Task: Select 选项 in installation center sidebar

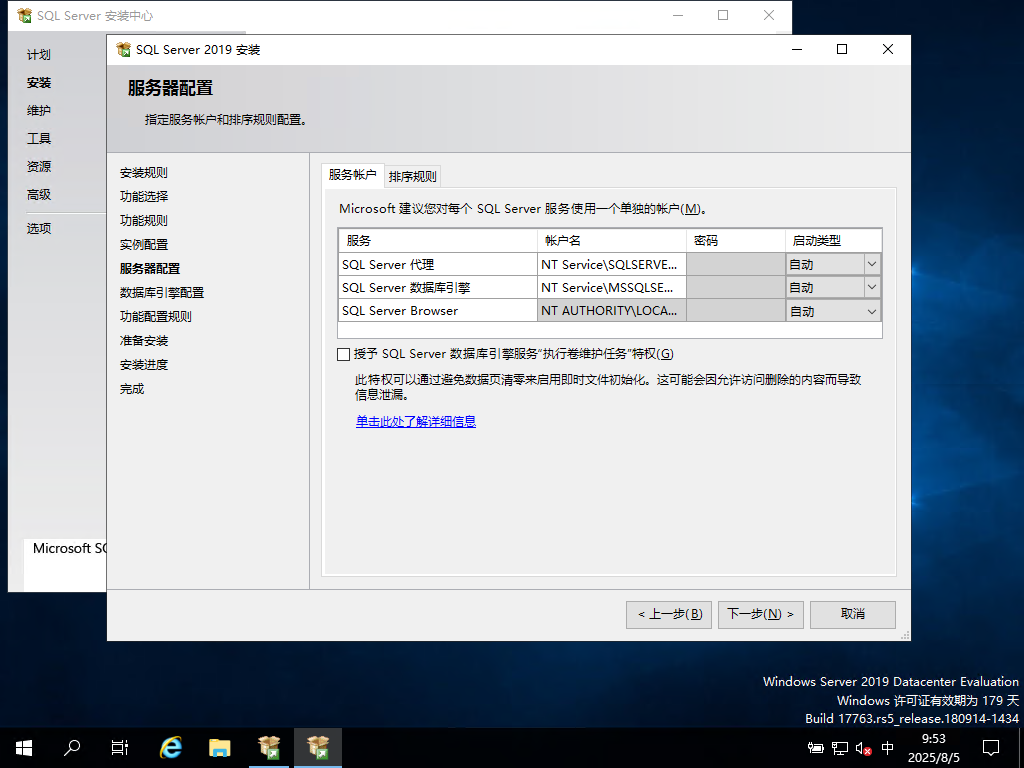Action: click(39, 229)
